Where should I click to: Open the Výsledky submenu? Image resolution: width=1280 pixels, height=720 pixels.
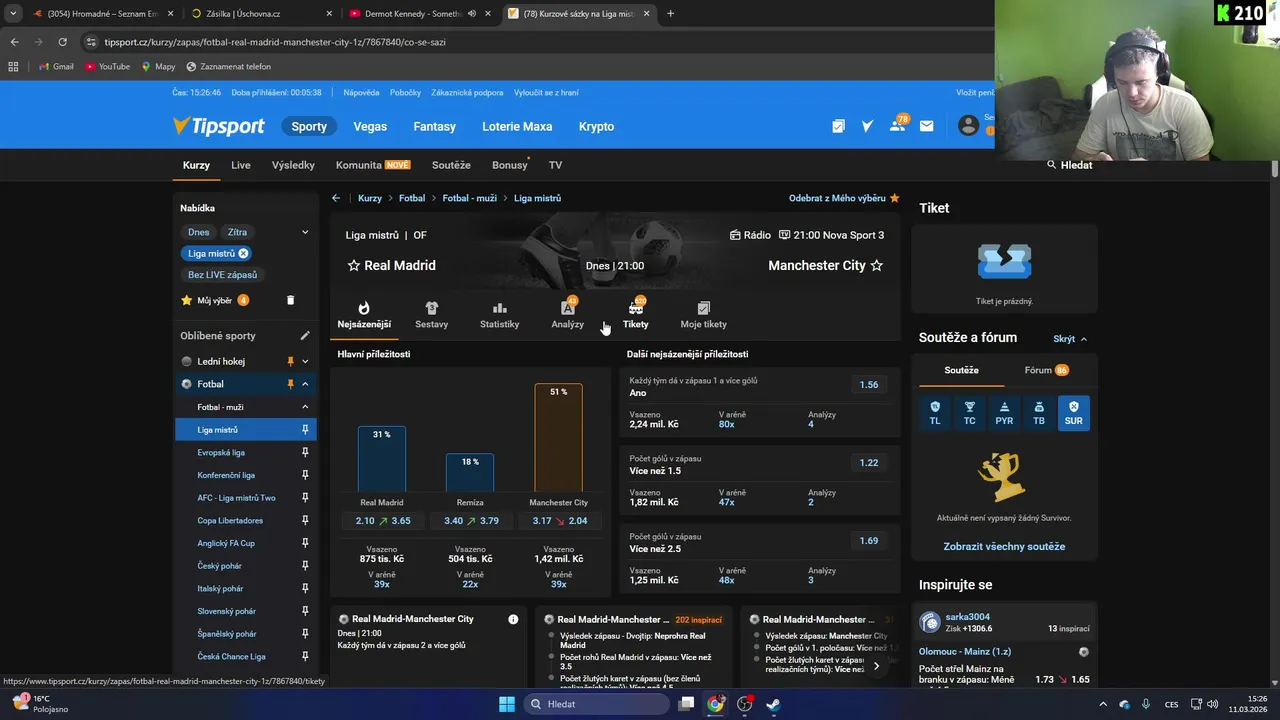(293, 165)
